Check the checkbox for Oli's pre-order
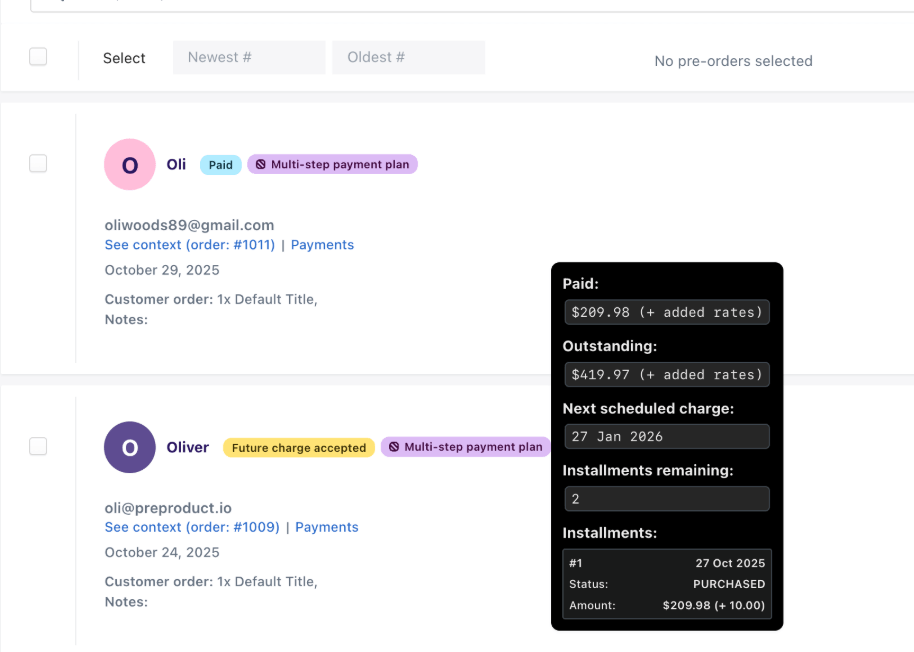 pyautogui.click(x=38, y=164)
